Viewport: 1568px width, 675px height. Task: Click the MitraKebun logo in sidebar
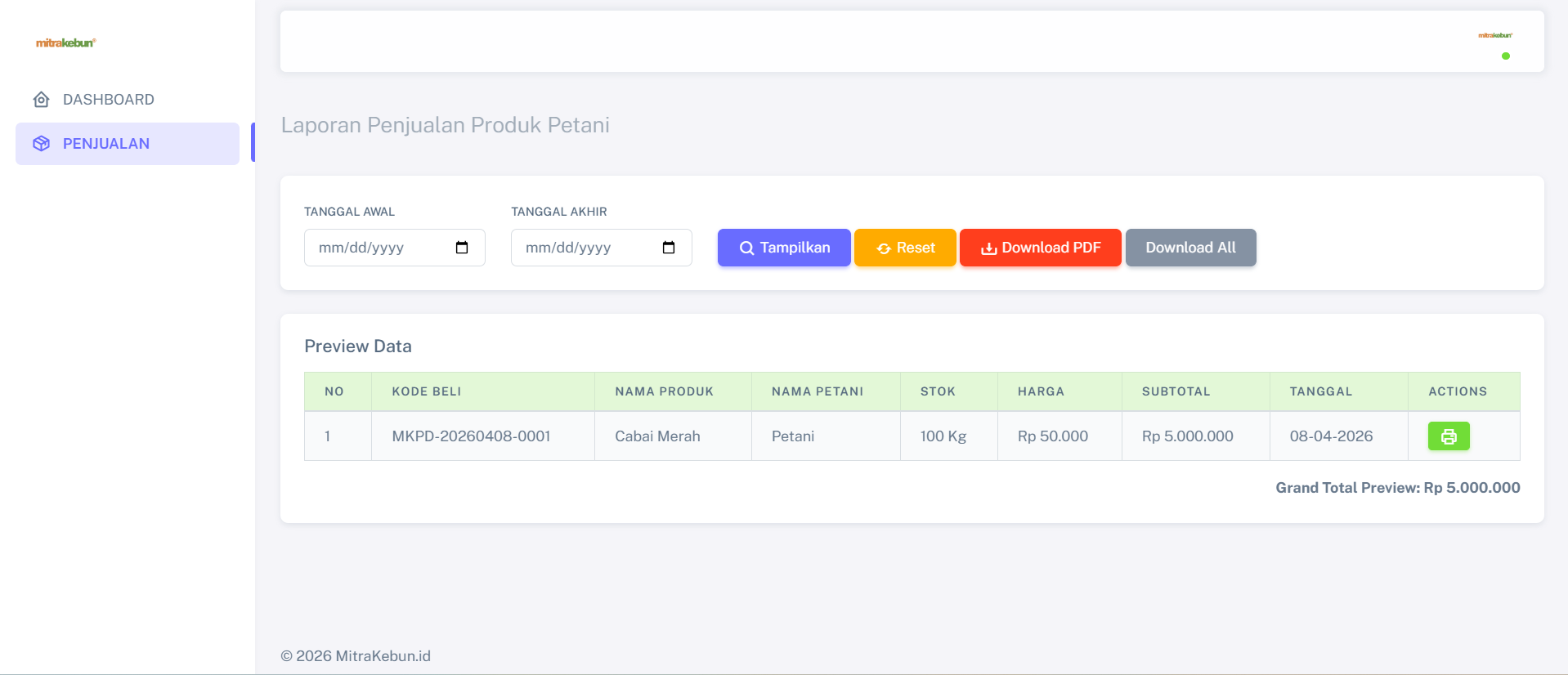pos(66,42)
